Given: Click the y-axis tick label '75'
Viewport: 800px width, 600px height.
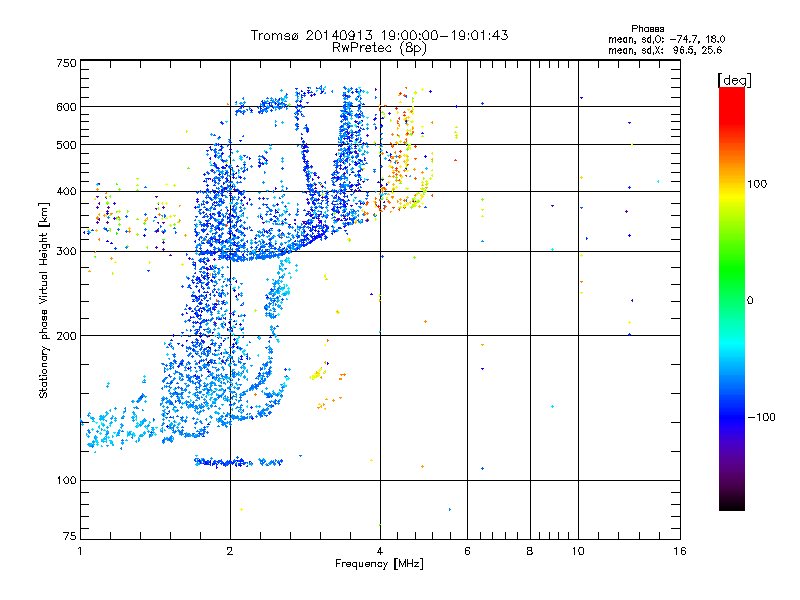Looking at the screenshot, I should click(70, 536).
